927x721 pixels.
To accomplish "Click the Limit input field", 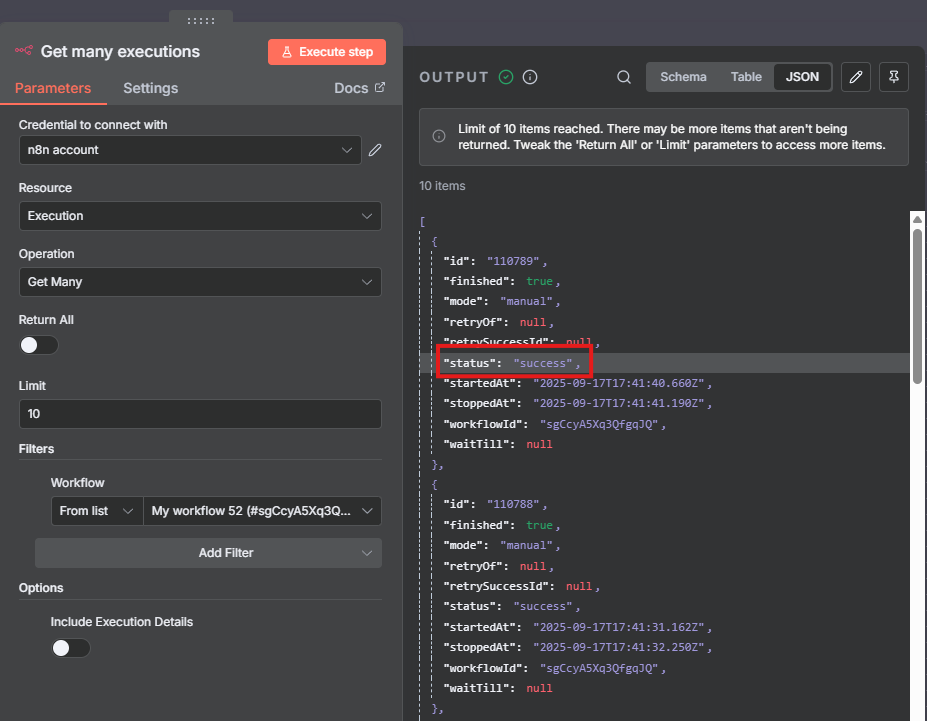I will click(200, 414).
